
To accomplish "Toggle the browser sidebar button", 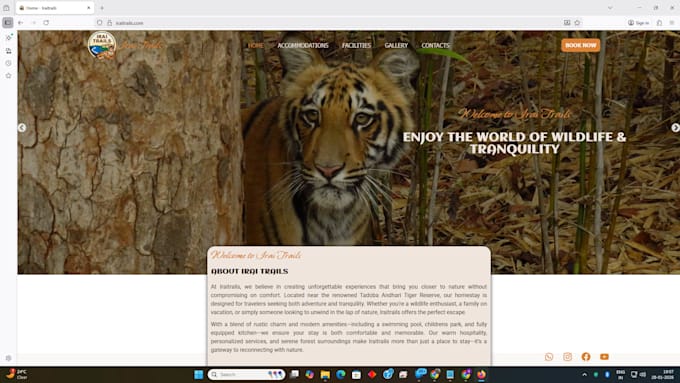I will coord(8,23).
